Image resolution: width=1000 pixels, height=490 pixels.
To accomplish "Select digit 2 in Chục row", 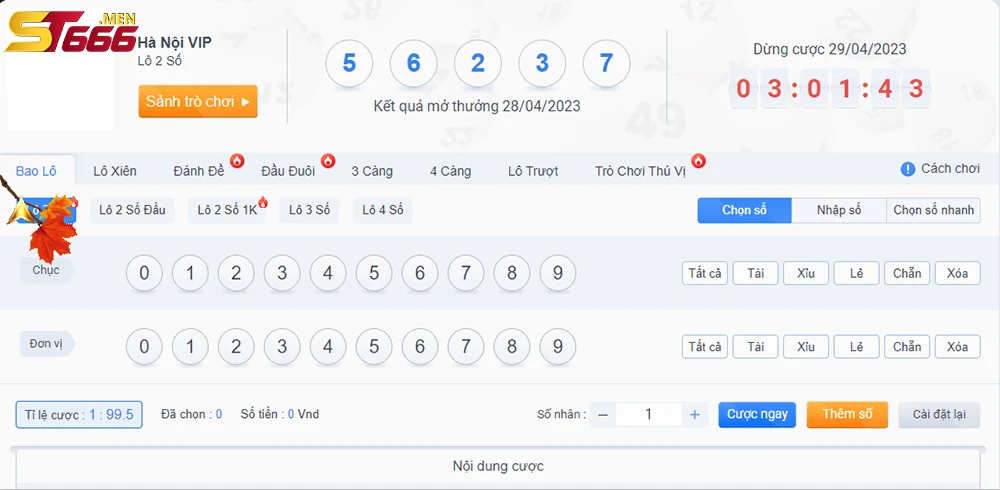I will tap(236, 273).
